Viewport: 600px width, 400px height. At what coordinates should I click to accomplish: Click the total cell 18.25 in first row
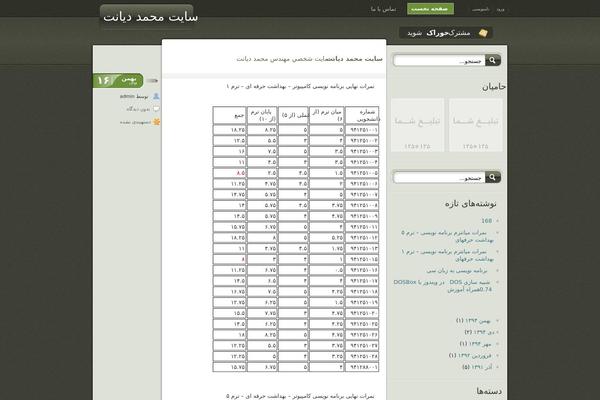[230, 130]
